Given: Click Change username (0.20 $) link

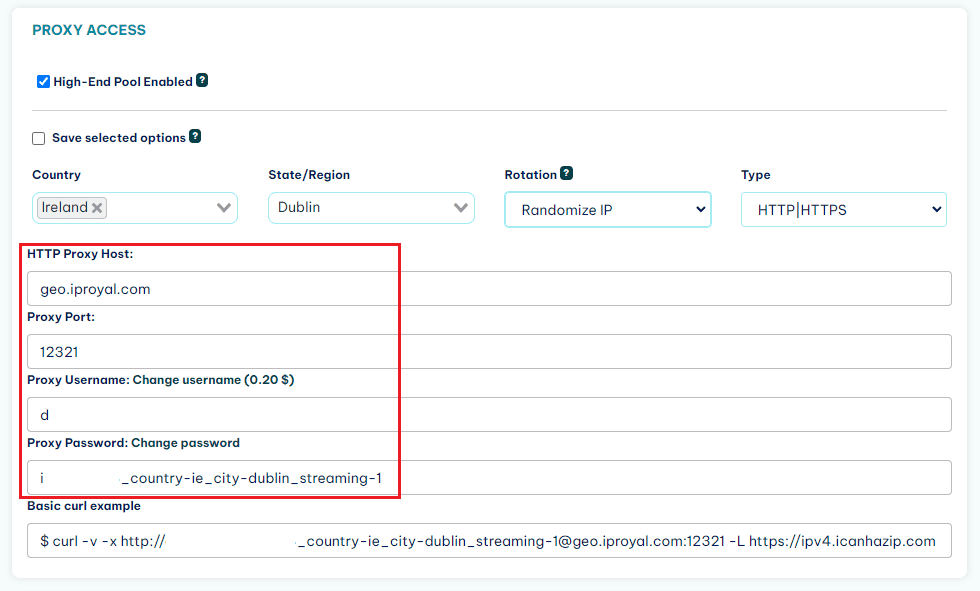Looking at the screenshot, I should click(213, 380).
